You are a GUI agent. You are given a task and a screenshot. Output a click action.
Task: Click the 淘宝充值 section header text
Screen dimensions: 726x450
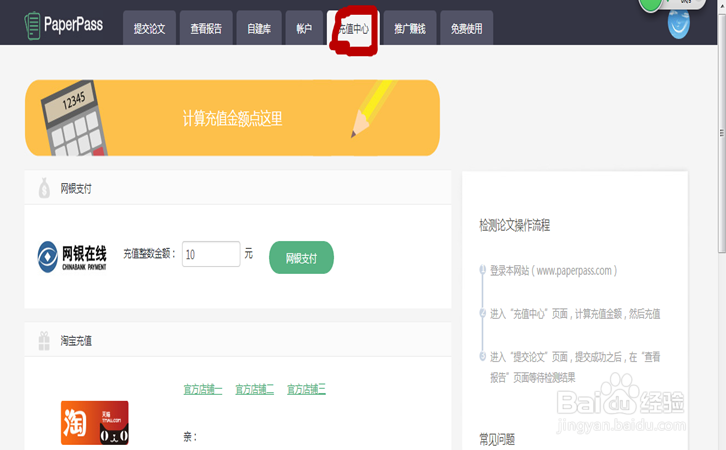click(x=76, y=341)
